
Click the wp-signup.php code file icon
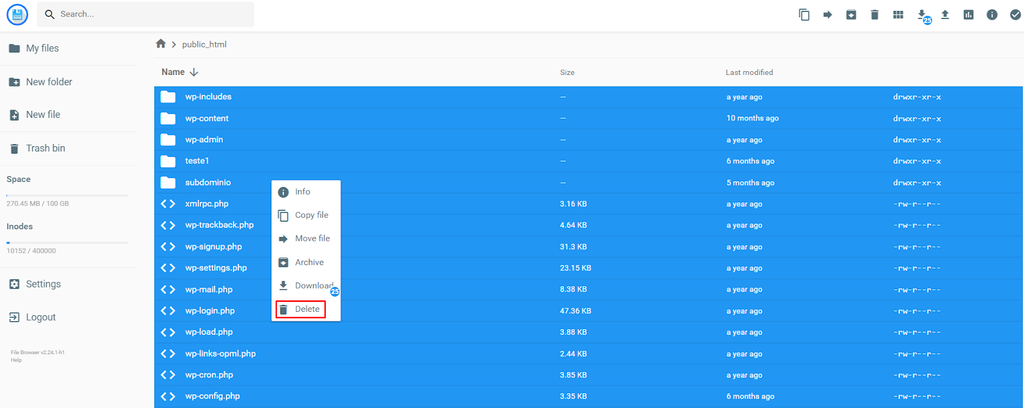pyautogui.click(x=168, y=247)
